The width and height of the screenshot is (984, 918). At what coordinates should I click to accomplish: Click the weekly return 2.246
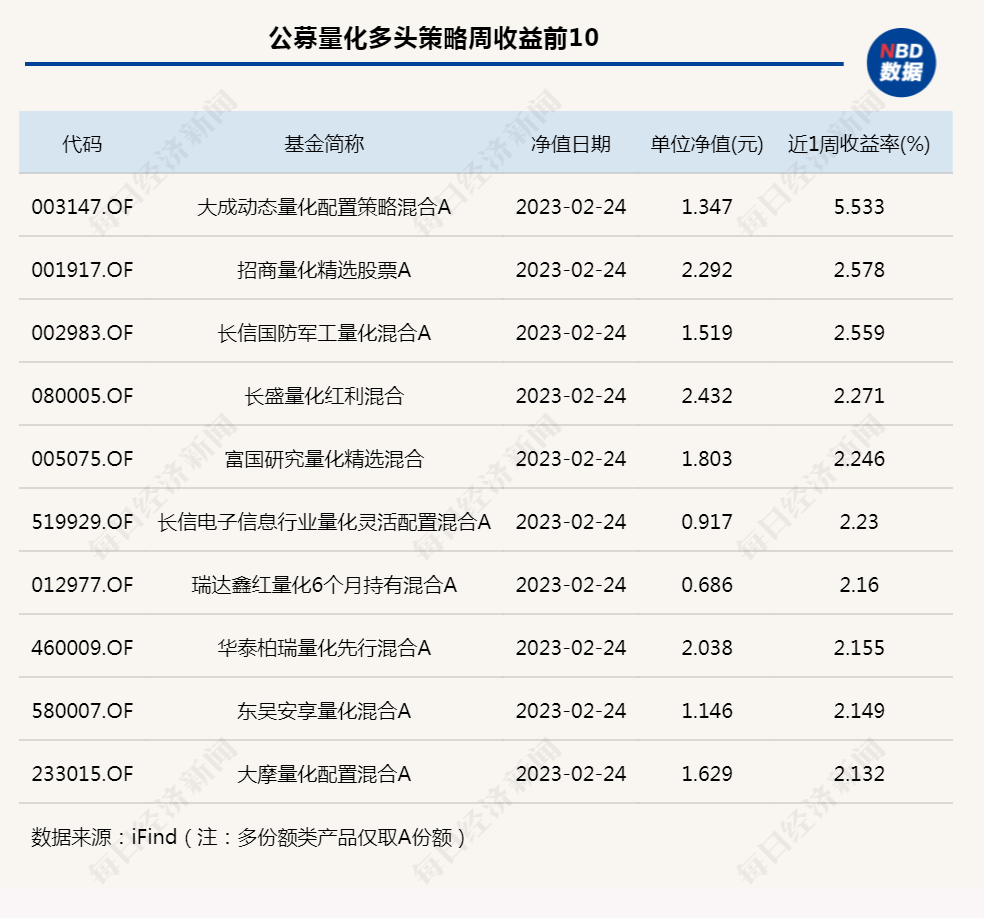[x=859, y=459]
